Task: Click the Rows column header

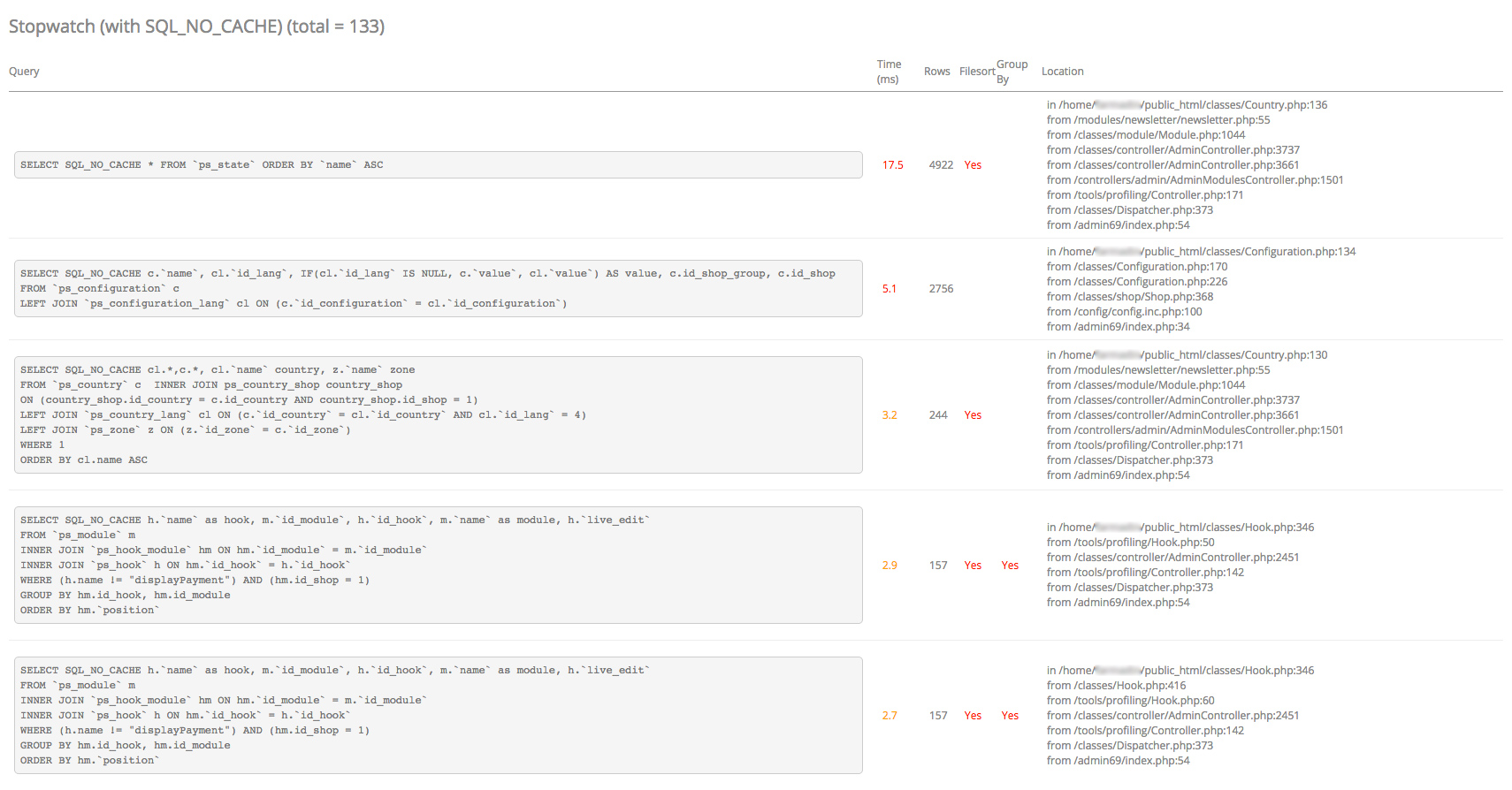Action: point(936,72)
